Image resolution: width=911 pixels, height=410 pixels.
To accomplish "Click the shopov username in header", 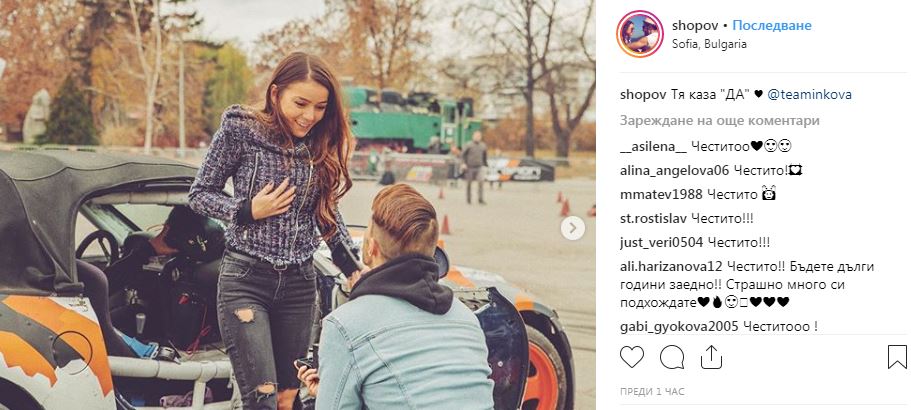I will (695, 26).
